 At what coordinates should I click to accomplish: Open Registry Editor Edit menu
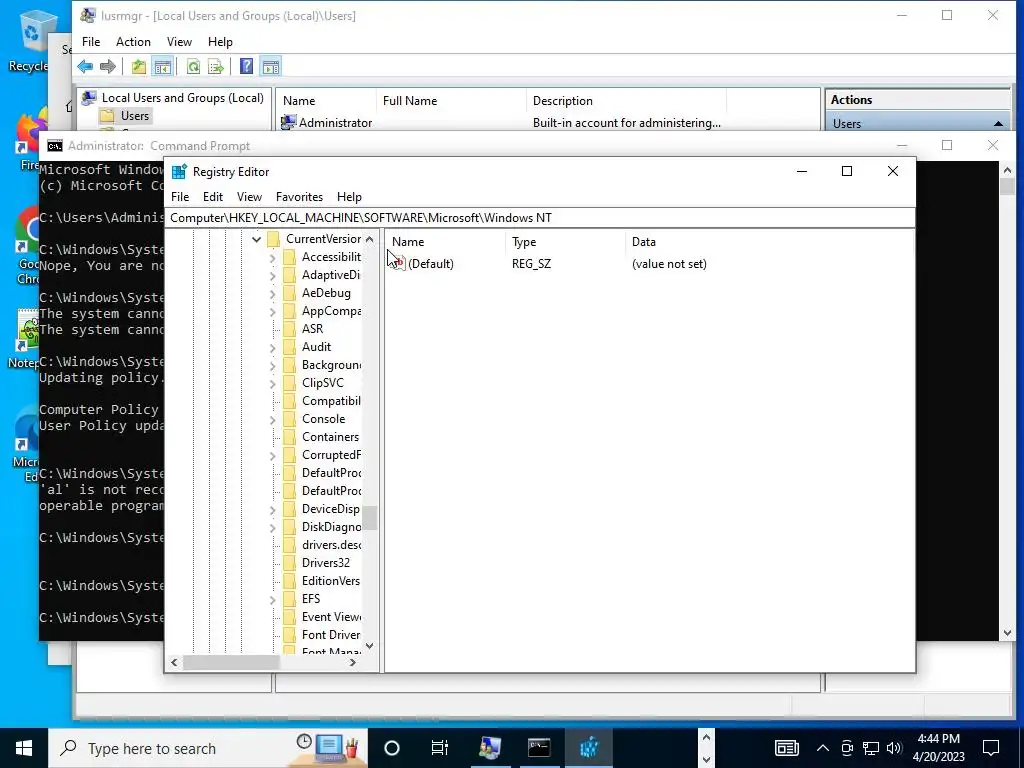pos(213,197)
